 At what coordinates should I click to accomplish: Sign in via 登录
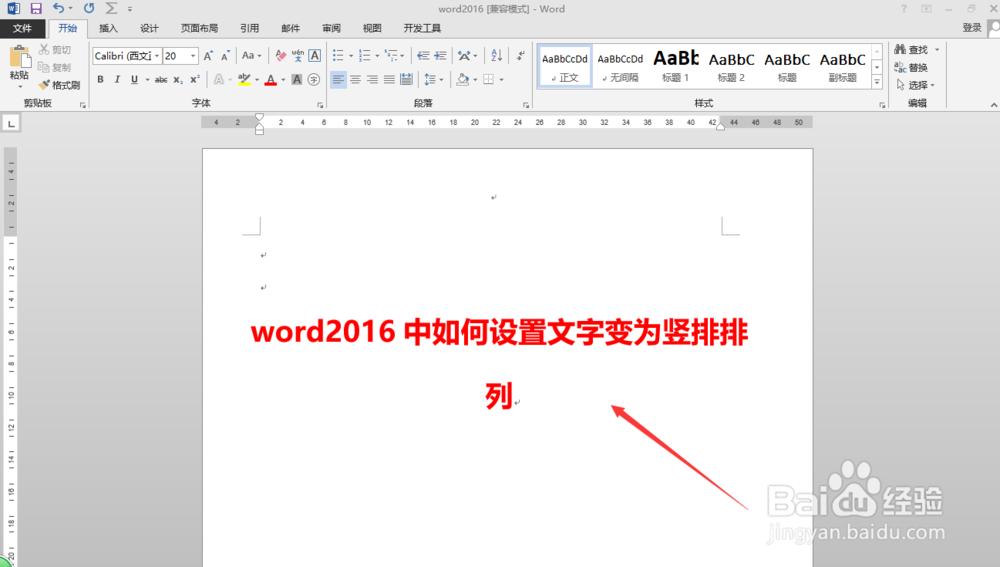coord(972,28)
